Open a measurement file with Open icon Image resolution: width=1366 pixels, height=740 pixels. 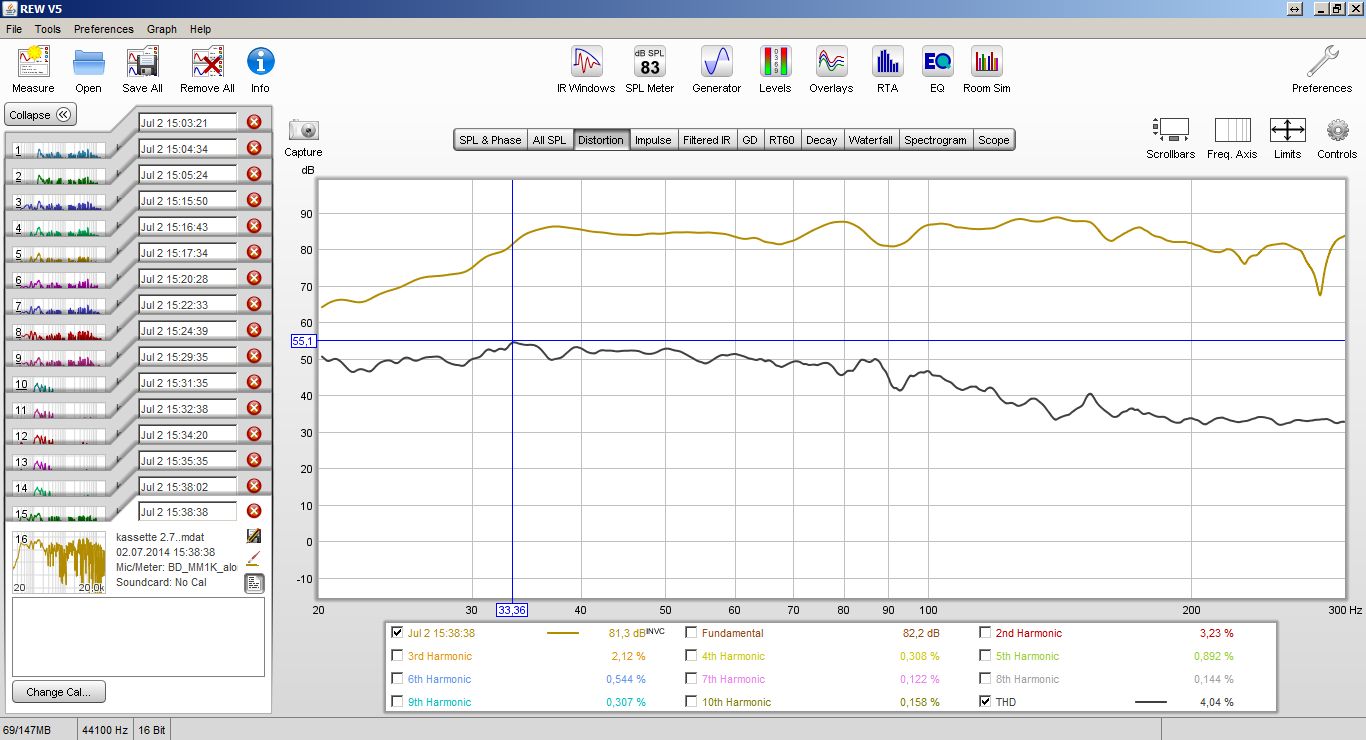tap(88, 62)
